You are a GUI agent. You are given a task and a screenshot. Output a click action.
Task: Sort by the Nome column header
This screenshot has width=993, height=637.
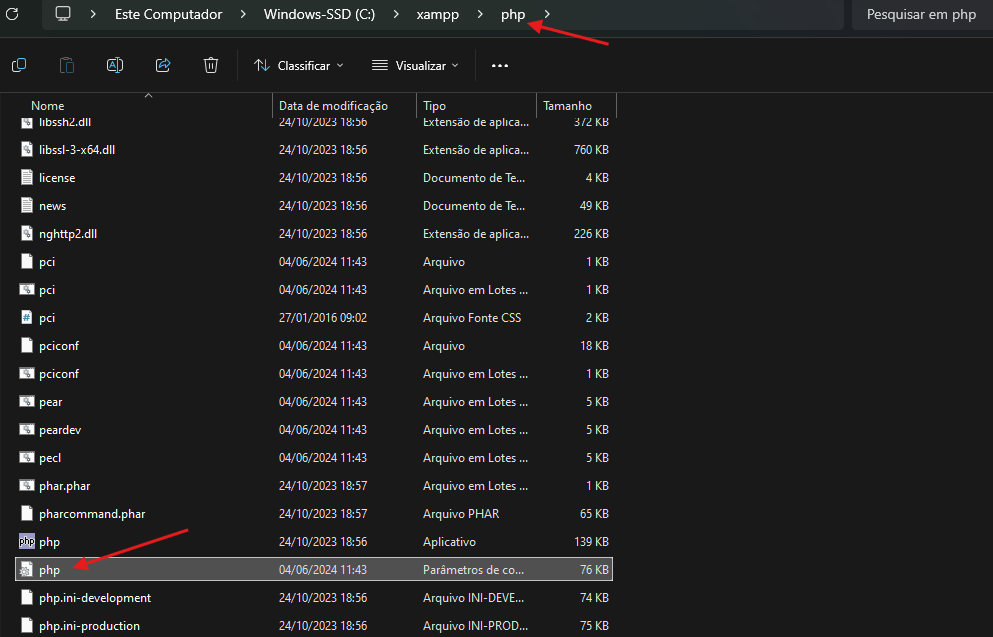pos(47,105)
